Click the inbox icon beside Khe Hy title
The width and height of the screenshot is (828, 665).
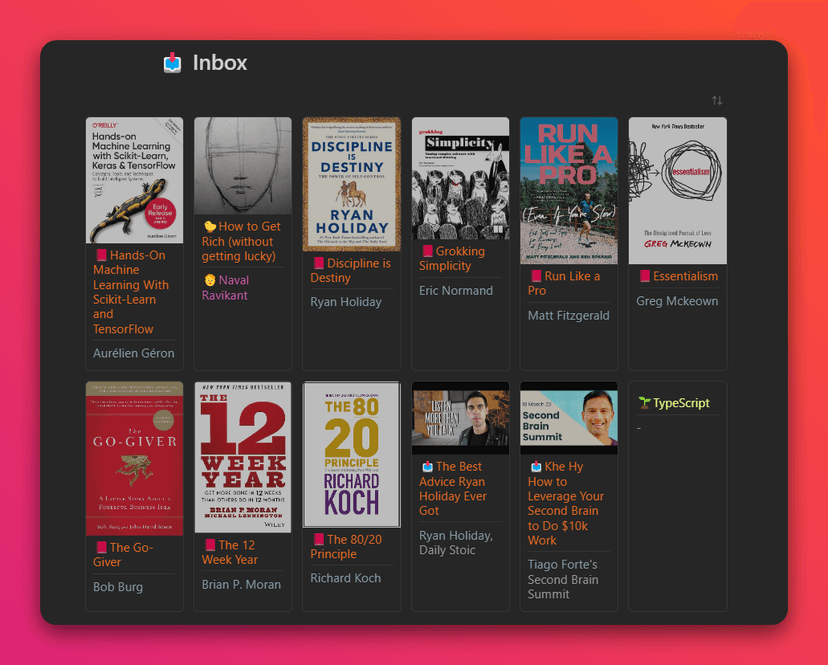pyautogui.click(x=536, y=466)
